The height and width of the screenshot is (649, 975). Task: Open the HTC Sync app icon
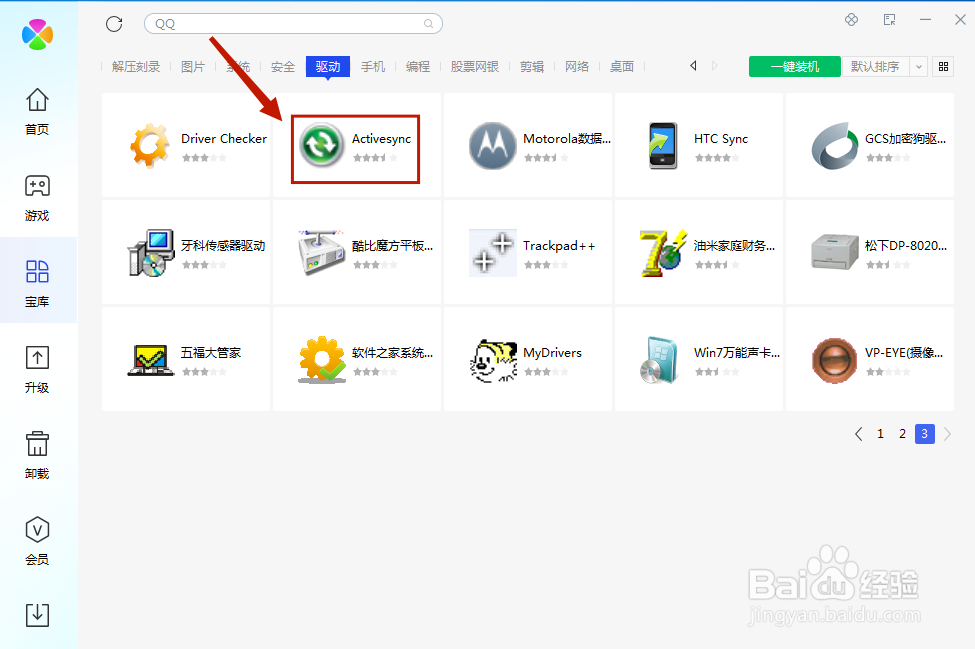(x=663, y=145)
